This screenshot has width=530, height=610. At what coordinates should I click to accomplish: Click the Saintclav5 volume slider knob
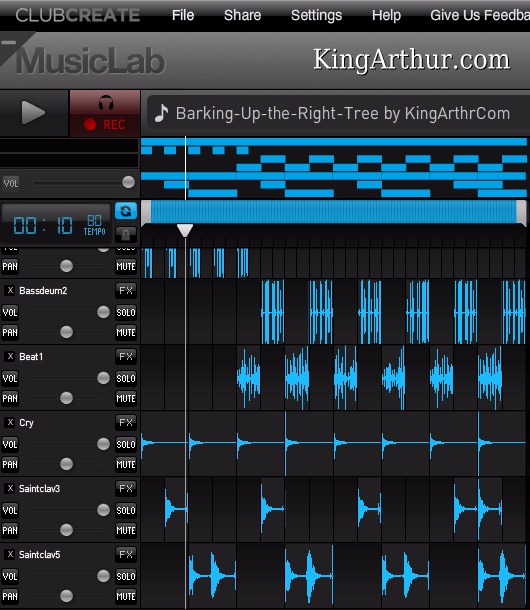[104, 576]
